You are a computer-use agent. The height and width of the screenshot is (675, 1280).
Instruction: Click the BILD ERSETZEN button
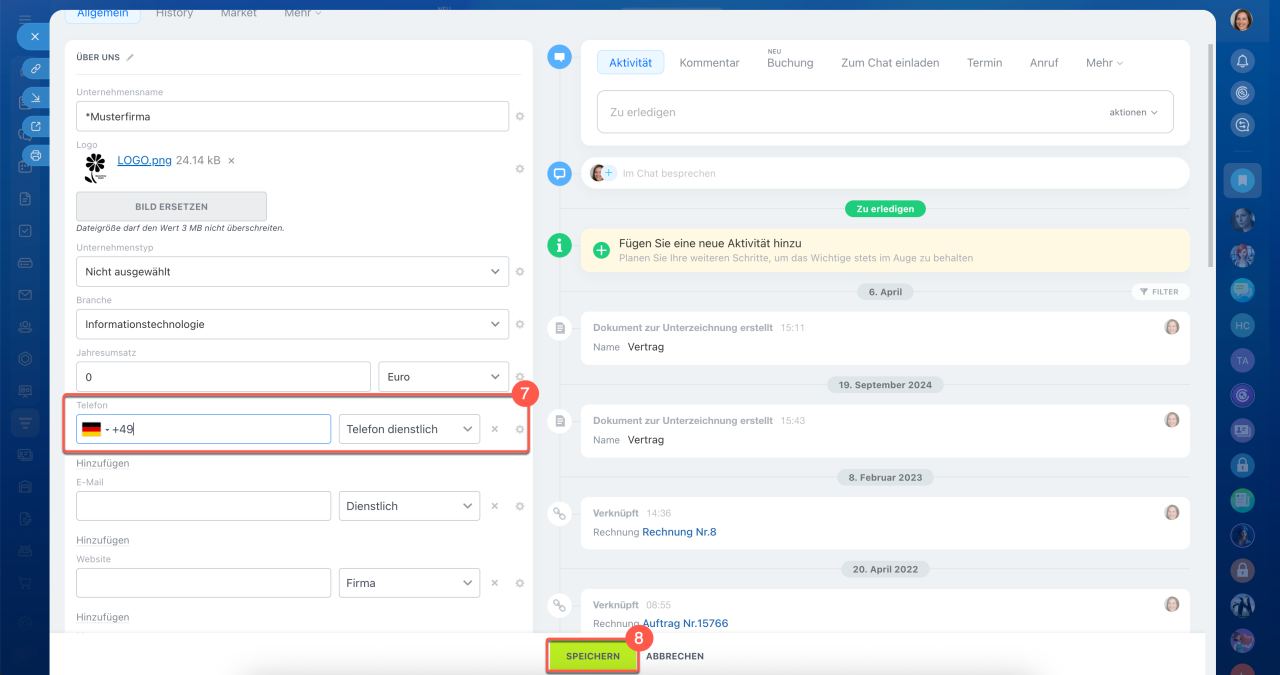(171, 207)
